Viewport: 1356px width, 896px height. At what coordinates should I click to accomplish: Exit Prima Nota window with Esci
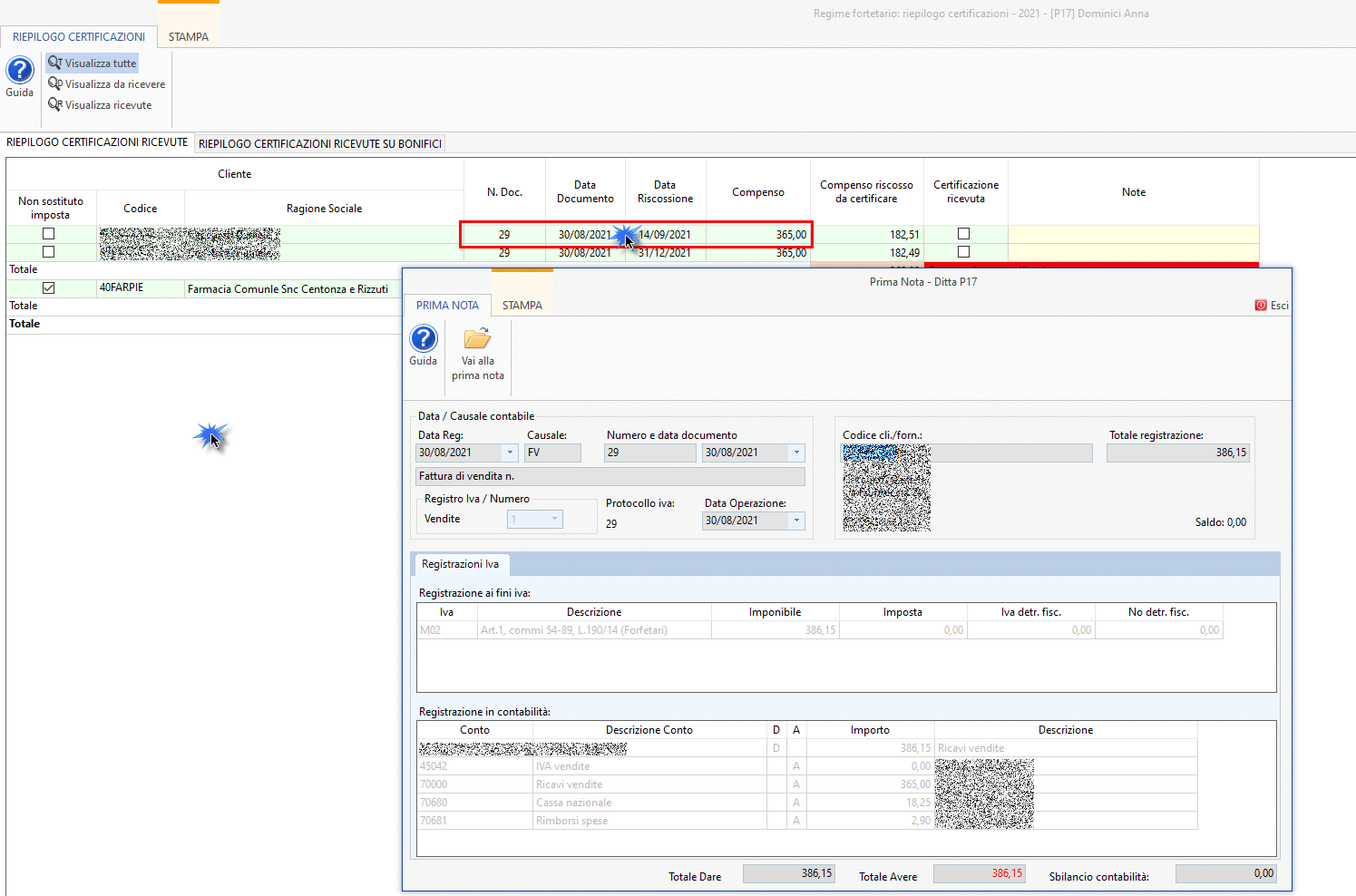1272,306
